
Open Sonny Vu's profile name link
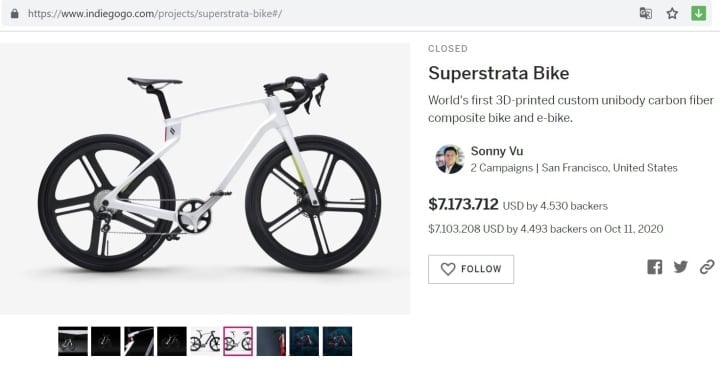497,151
